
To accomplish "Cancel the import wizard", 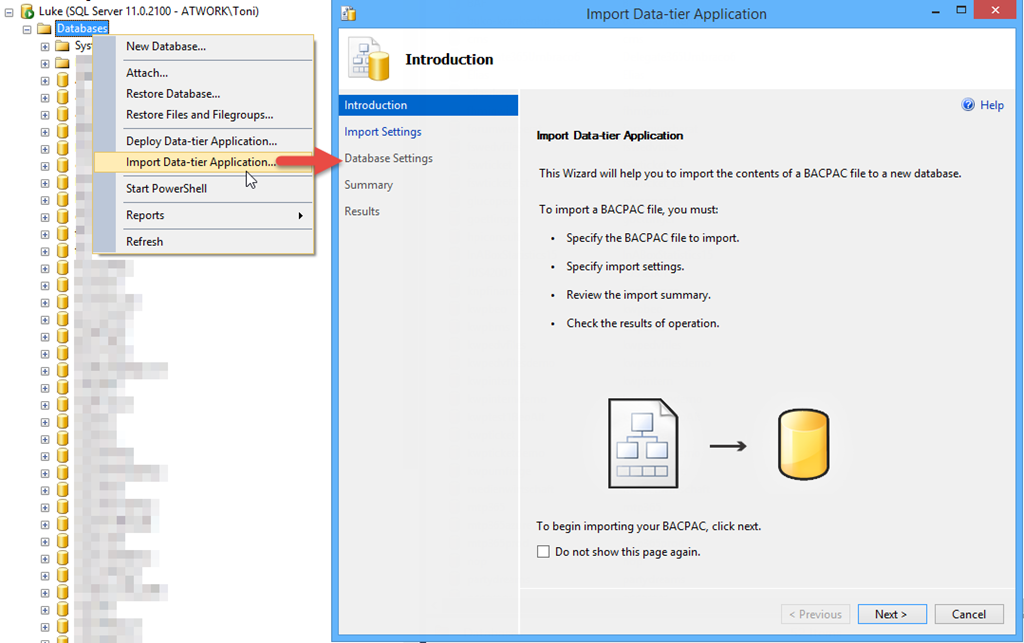I will (969, 614).
